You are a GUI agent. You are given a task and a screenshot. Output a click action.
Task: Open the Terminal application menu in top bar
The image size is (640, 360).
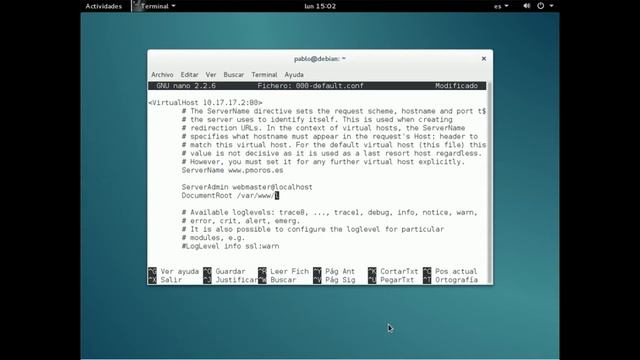(158, 6)
